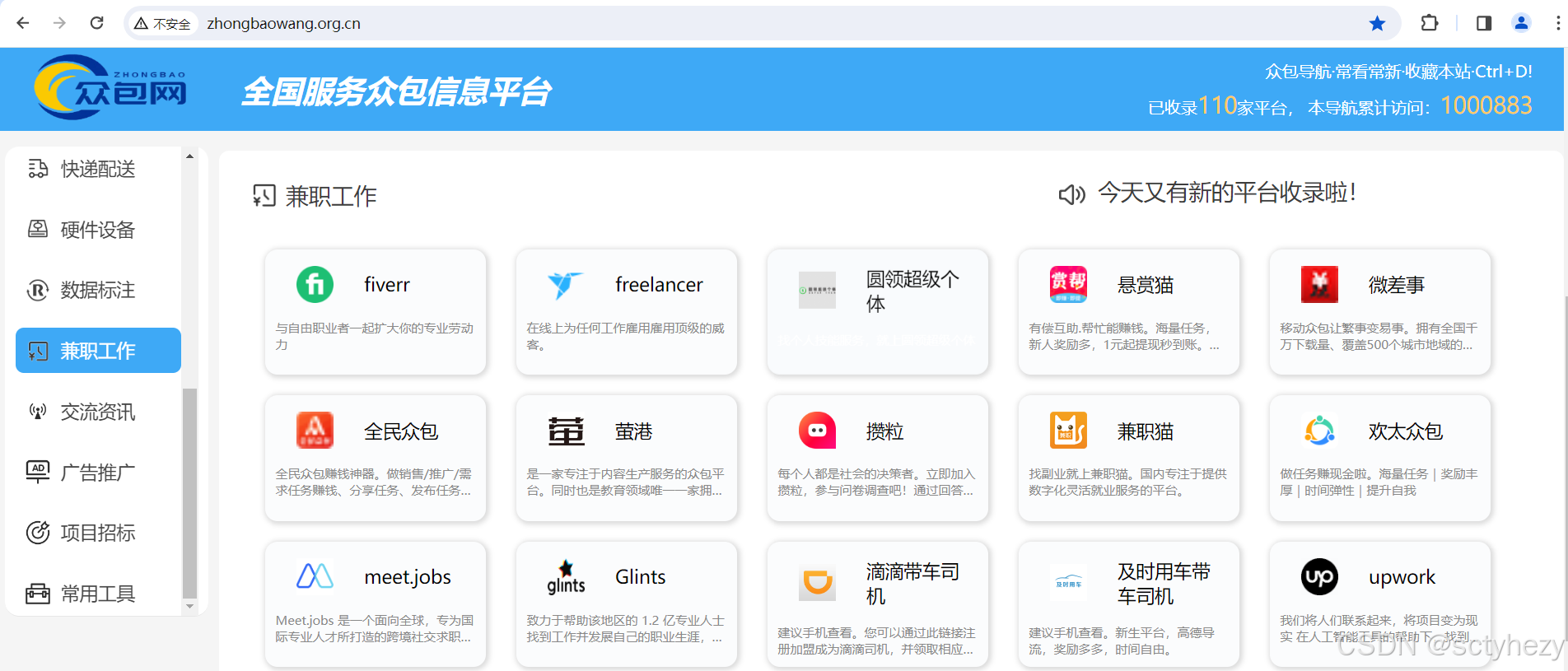Click the 萤港 black logo icon

[x=566, y=431]
